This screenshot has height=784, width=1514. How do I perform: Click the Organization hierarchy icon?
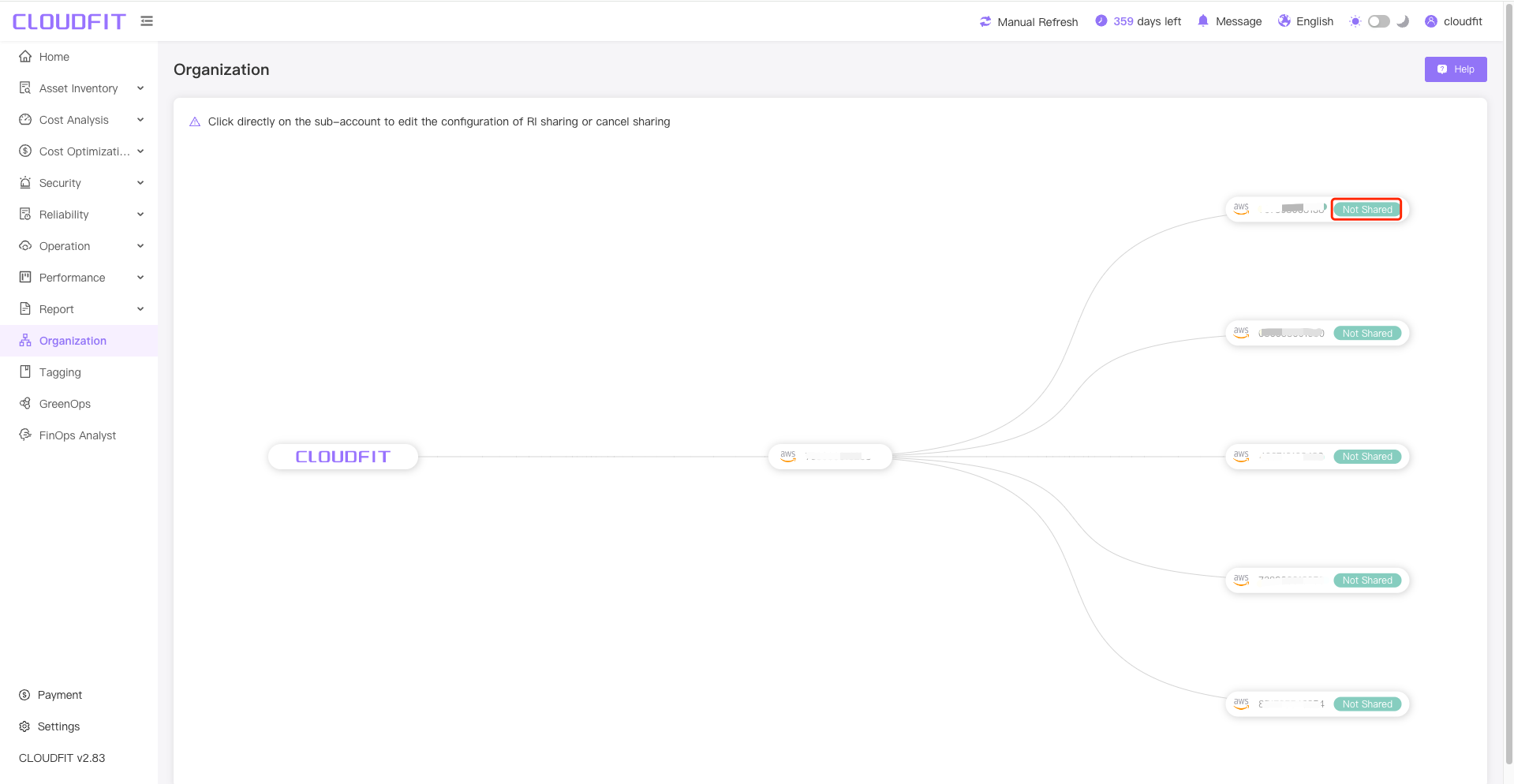[25, 341]
